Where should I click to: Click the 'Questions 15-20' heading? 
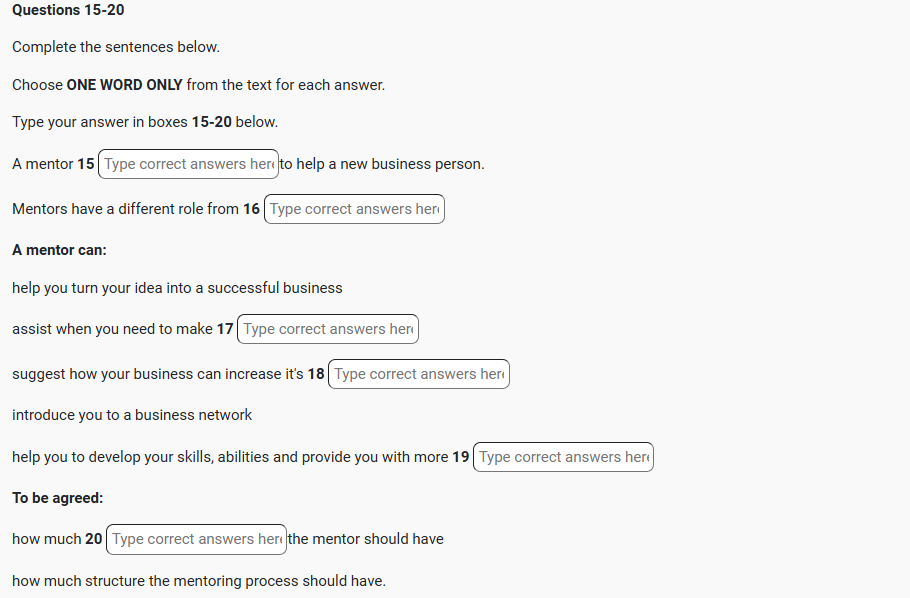(68, 10)
